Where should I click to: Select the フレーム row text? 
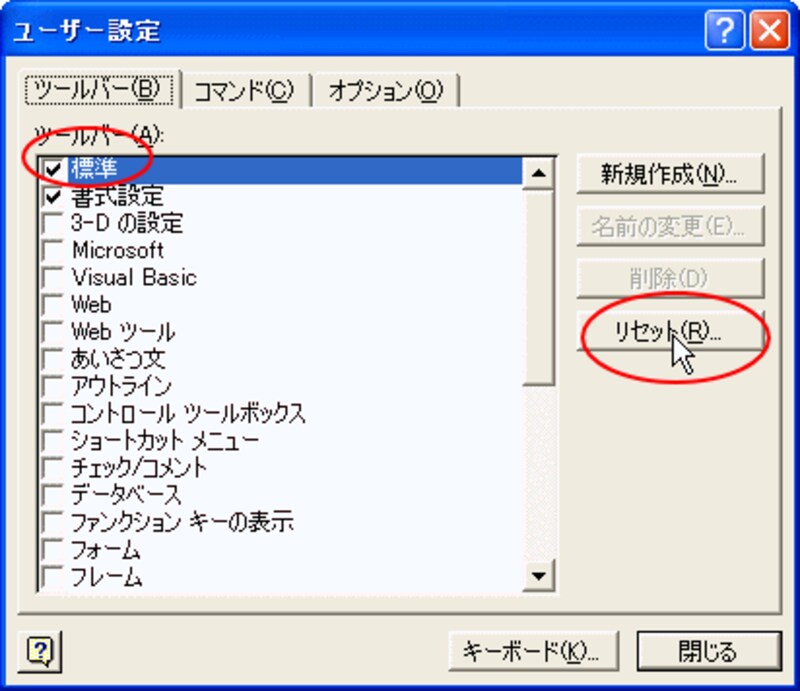107,577
